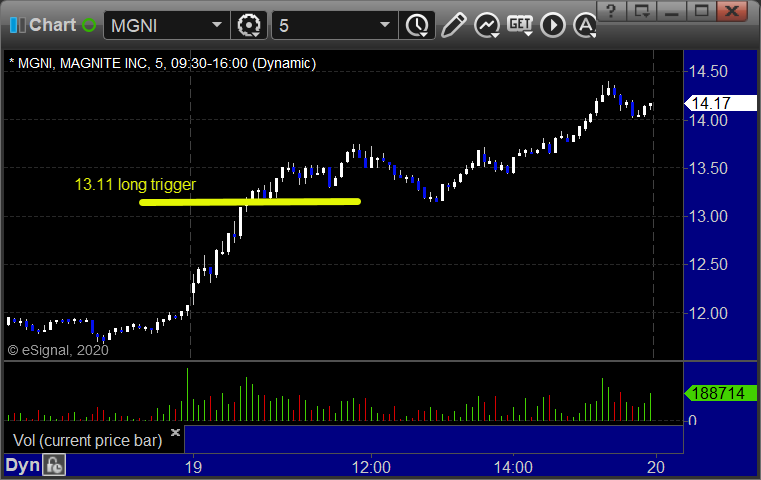
Task: Click the GET toolbar icon
Action: [520, 25]
